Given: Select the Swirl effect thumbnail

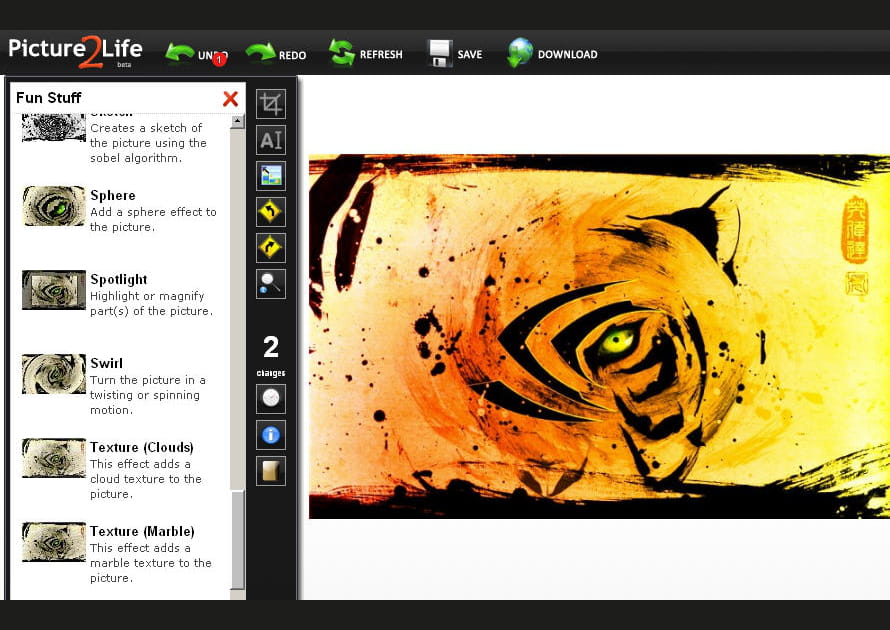Looking at the screenshot, I should [x=54, y=373].
